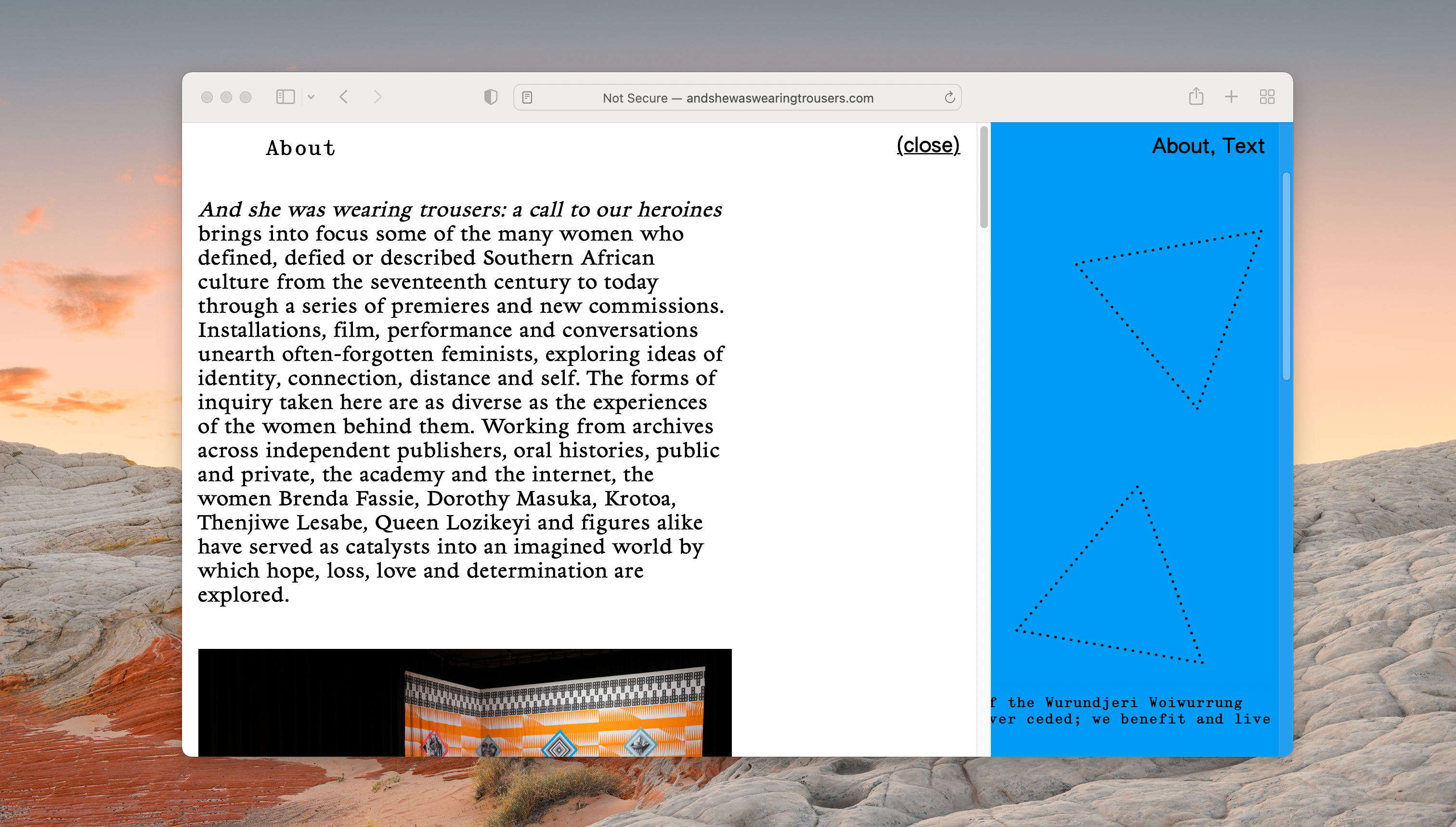
Task: Go forward with the forward arrow
Action: (378, 97)
